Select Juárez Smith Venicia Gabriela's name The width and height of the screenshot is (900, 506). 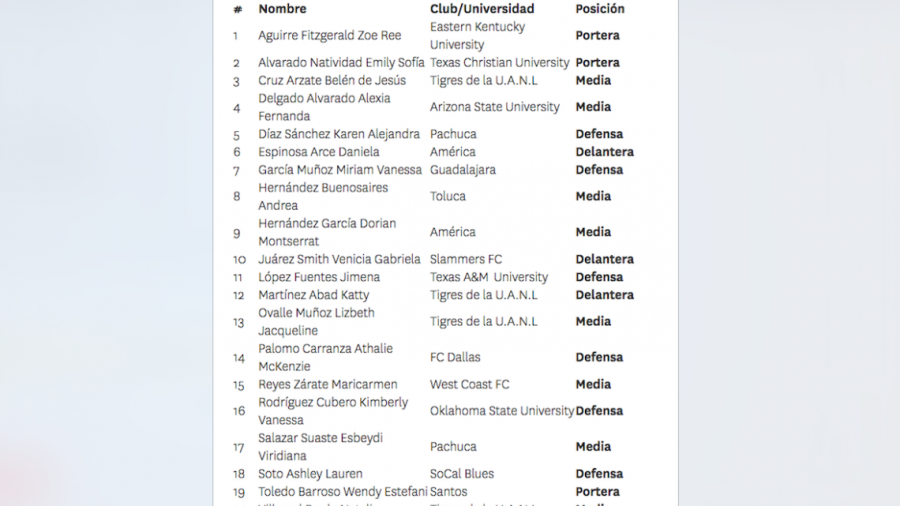(x=338, y=259)
